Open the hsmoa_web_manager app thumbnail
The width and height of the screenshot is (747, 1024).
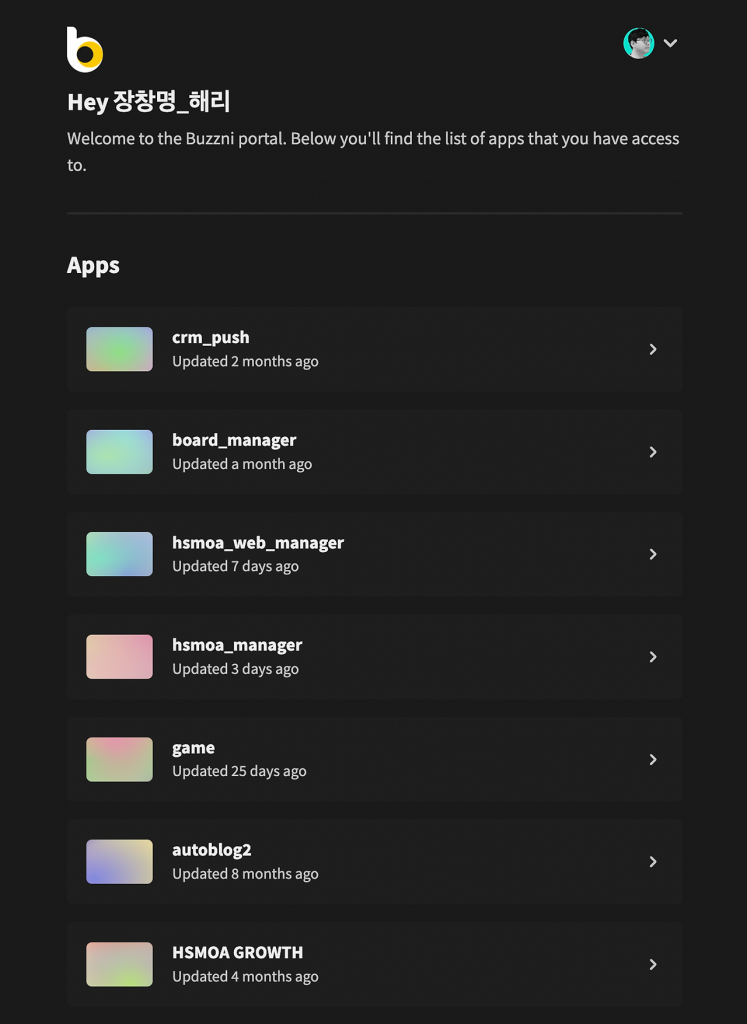(119, 554)
